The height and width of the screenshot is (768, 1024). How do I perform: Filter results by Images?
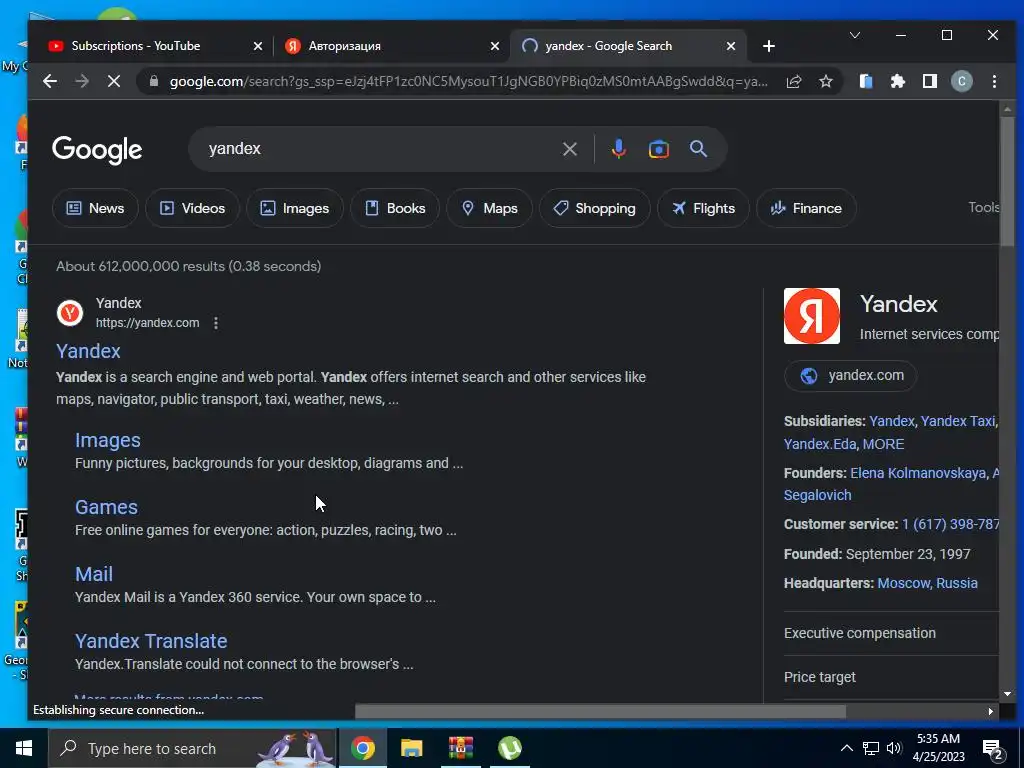[295, 208]
